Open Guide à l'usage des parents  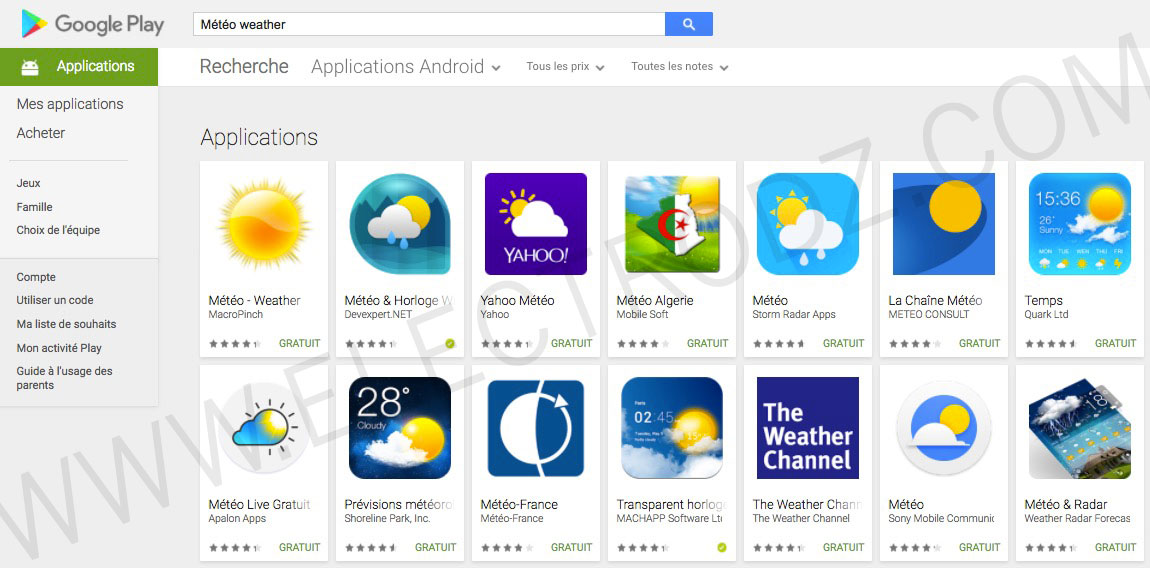tap(65, 378)
